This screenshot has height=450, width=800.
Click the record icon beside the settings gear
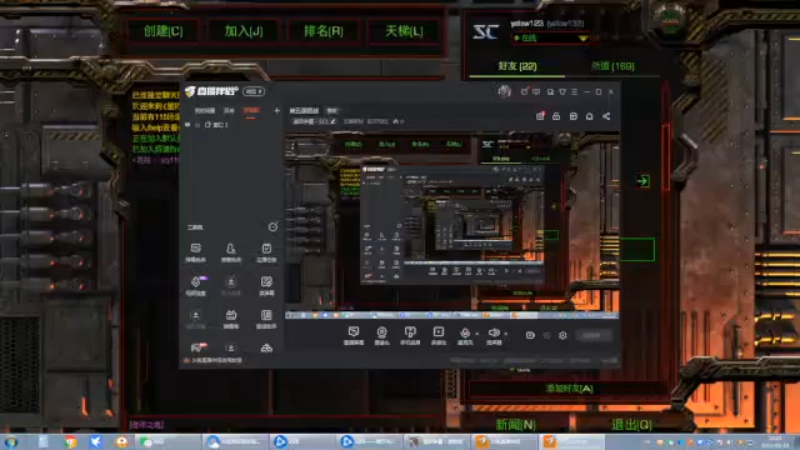click(x=530, y=335)
